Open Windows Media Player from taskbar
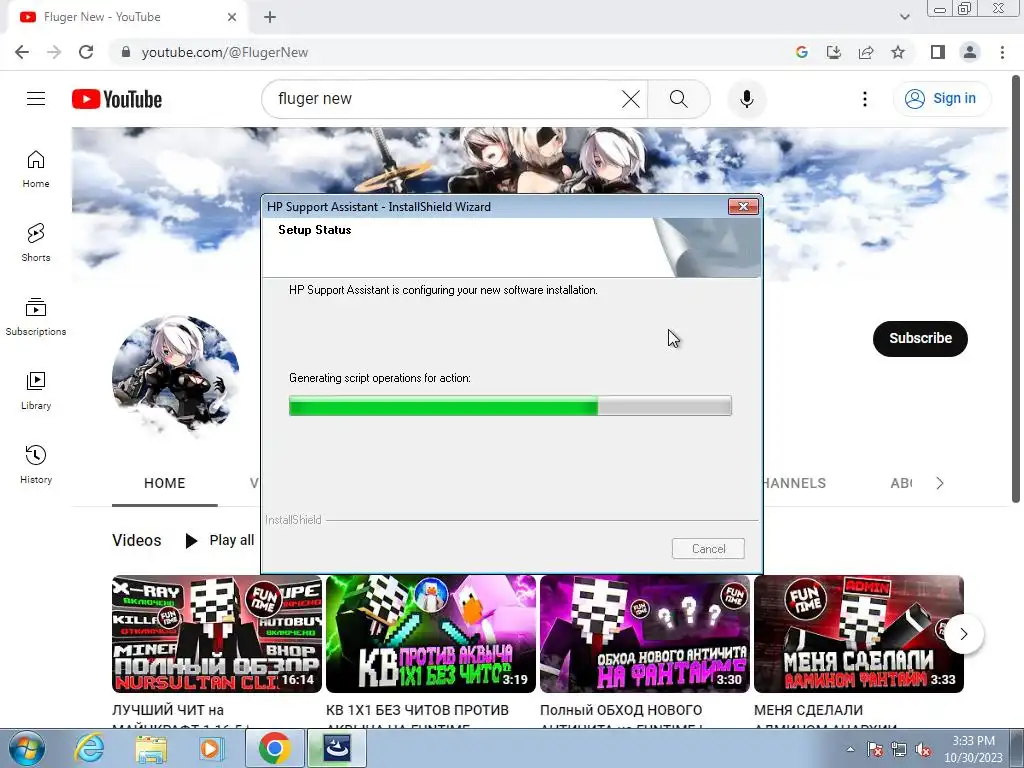Screen dimensions: 1024x768 212,748
